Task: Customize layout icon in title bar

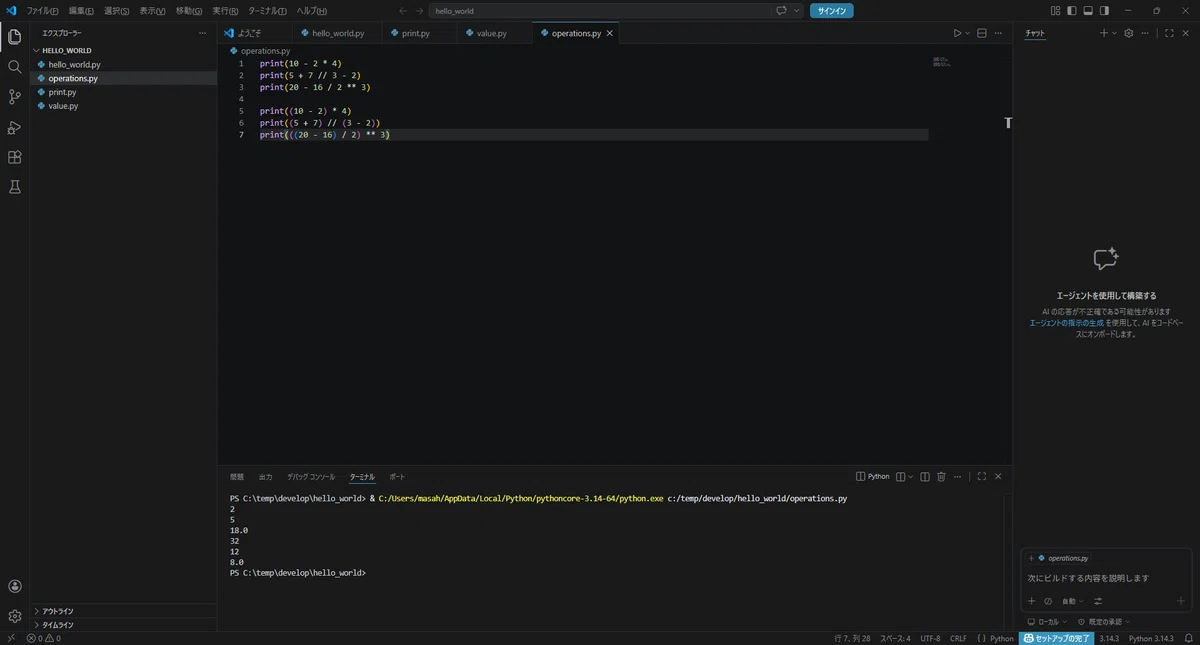Action: click(x=1055, y=11)
